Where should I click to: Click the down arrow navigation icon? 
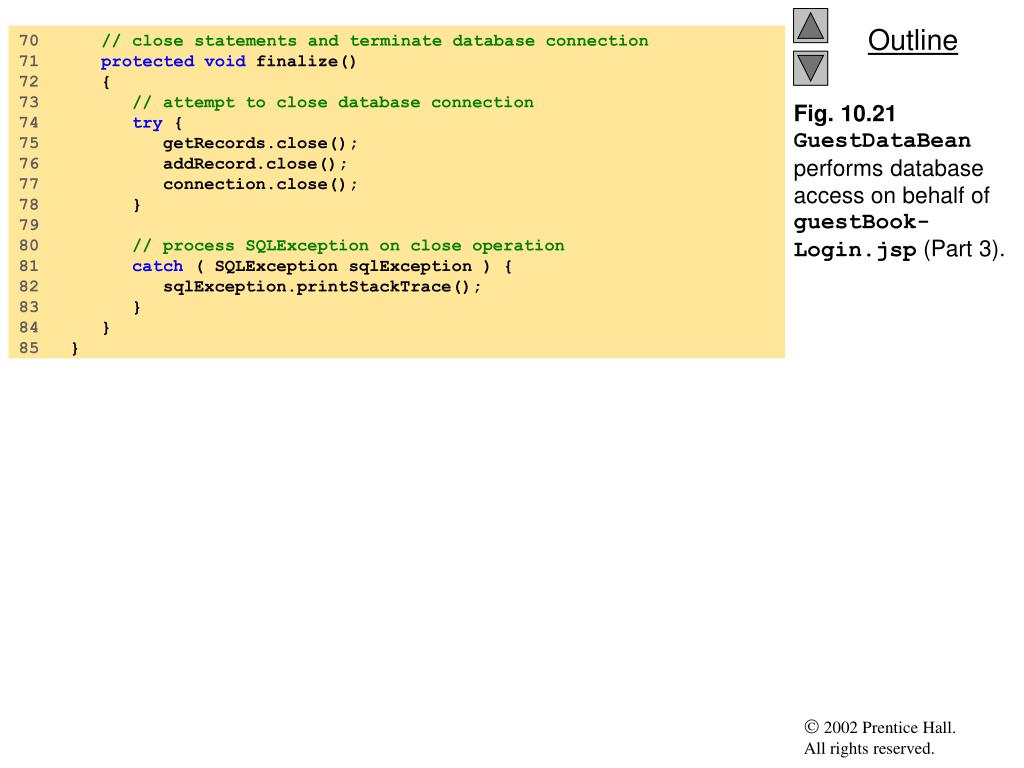point(810,69)
